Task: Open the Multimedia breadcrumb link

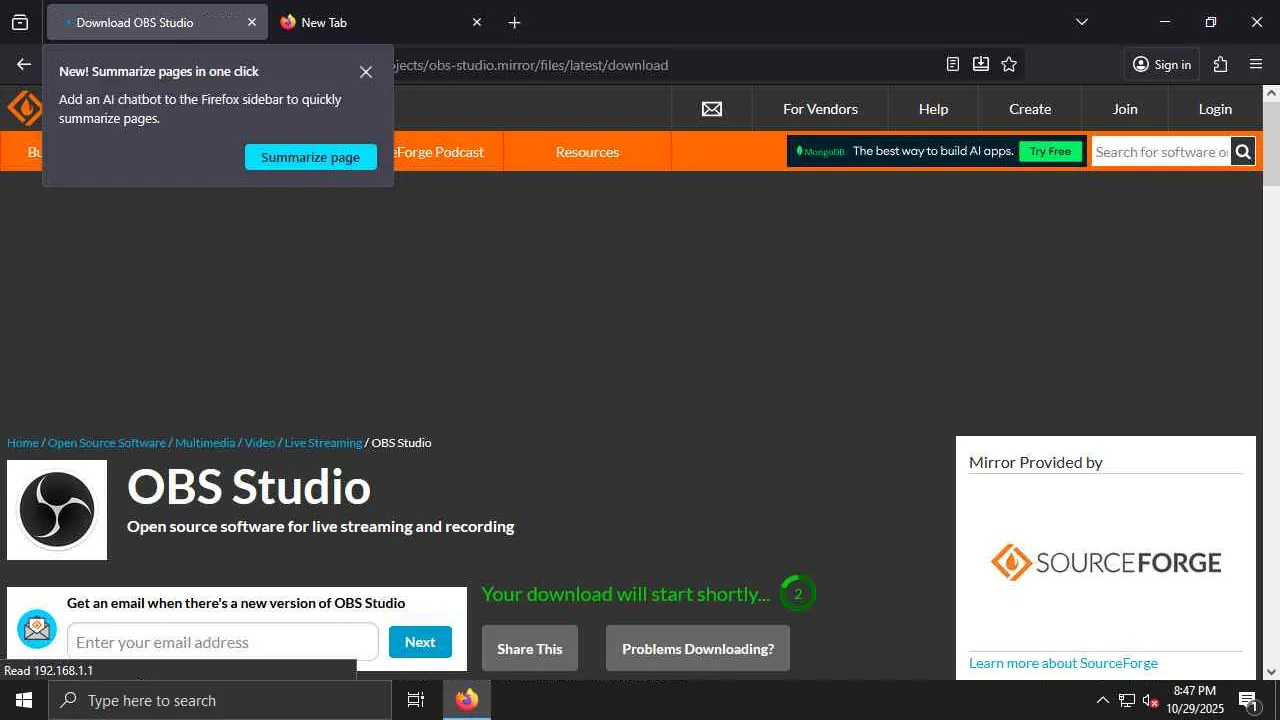Action: (205, 443)
